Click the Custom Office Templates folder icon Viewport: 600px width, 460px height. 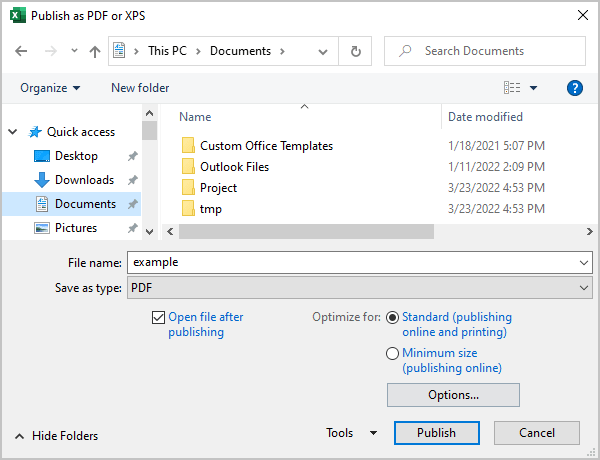tap(188, 145)
